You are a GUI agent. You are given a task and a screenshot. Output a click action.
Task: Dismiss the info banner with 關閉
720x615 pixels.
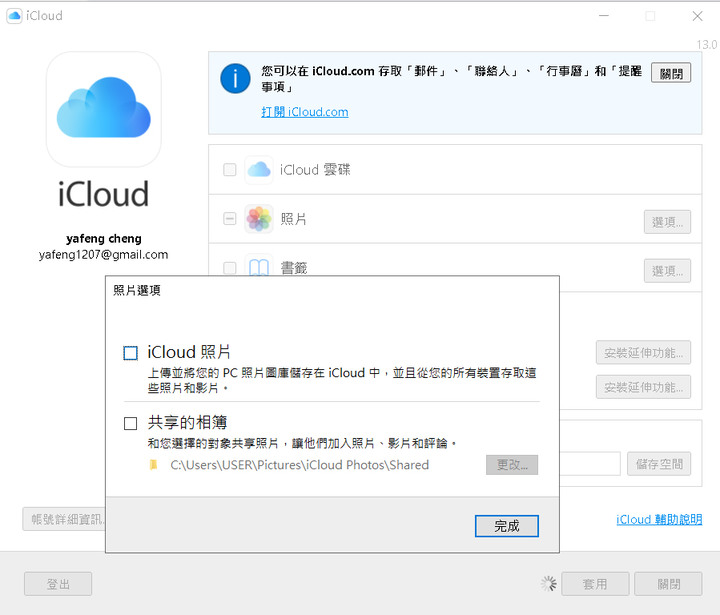click(x=671, y=73)
